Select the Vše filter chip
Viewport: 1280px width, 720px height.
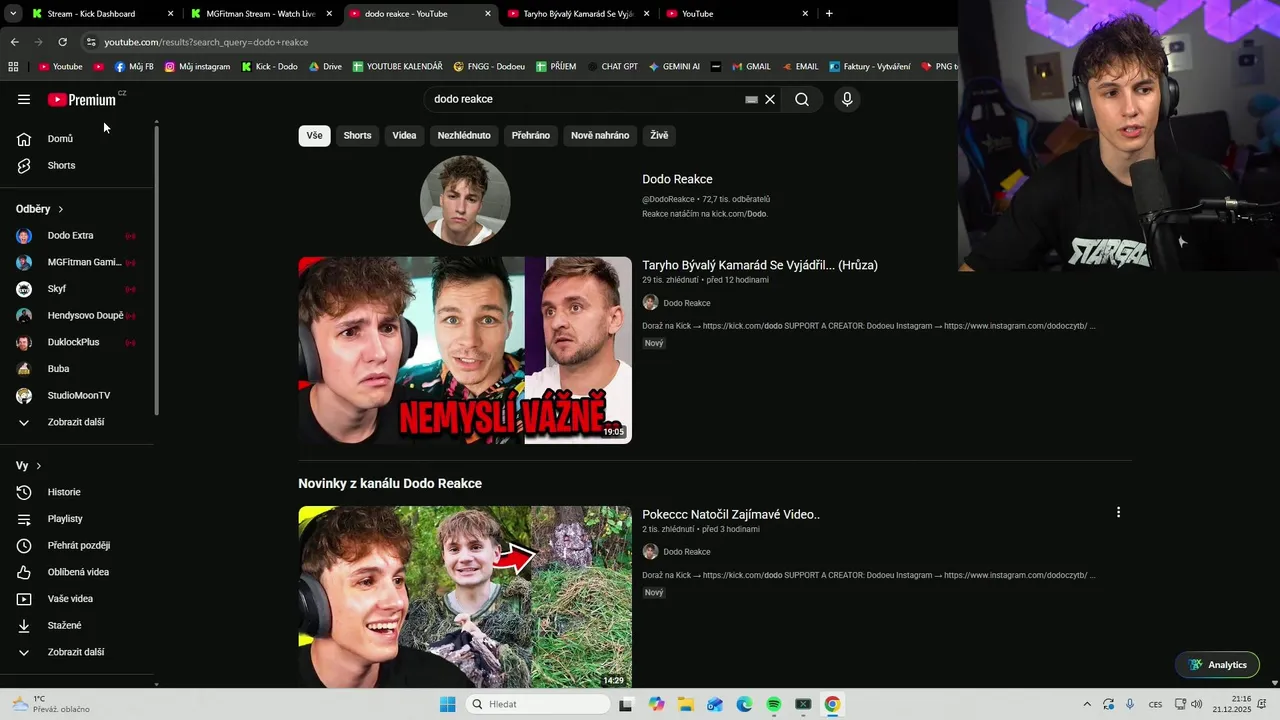pos(314,135)
